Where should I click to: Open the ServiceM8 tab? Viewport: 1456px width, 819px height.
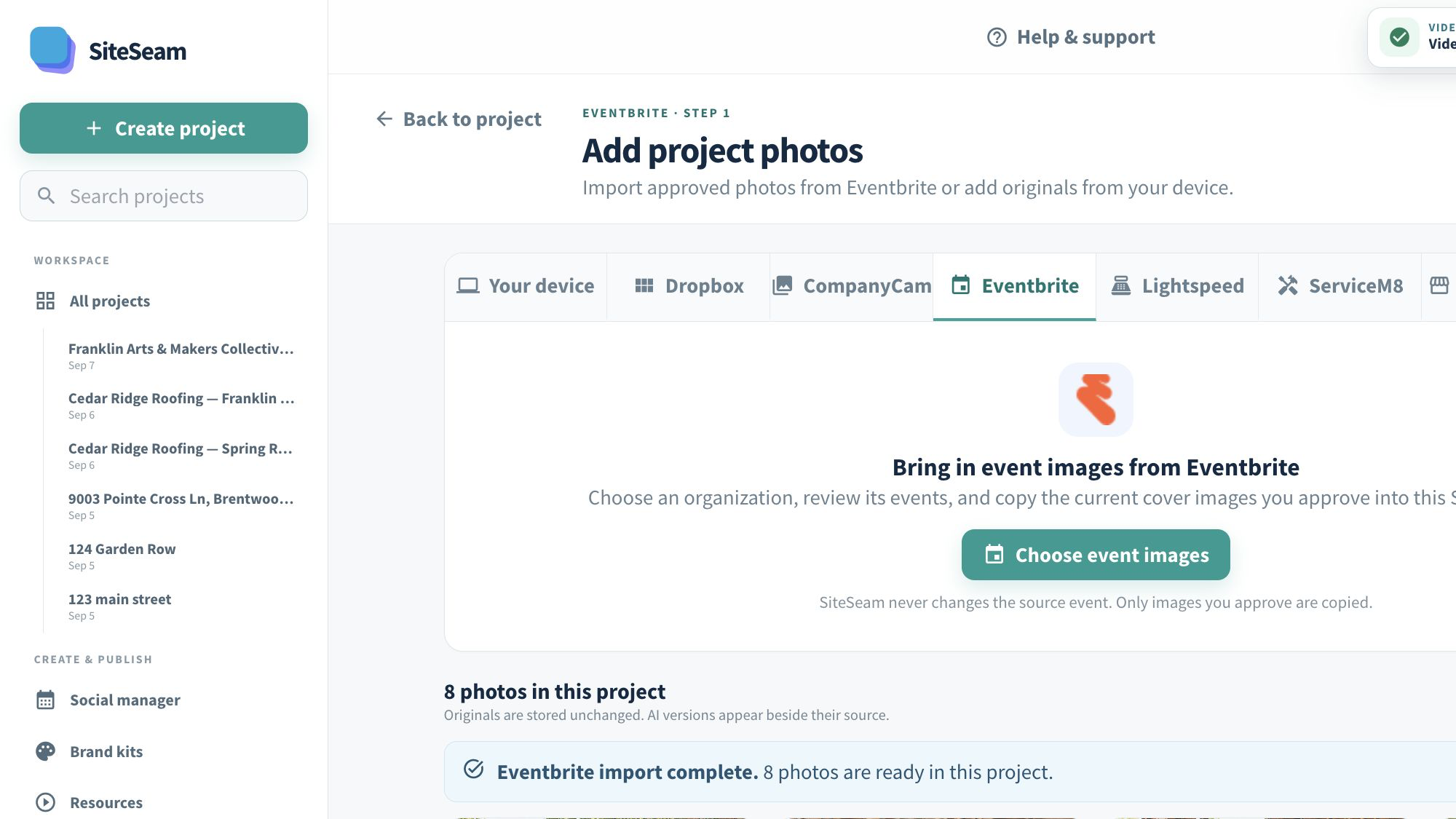(x=1341, y=286)
